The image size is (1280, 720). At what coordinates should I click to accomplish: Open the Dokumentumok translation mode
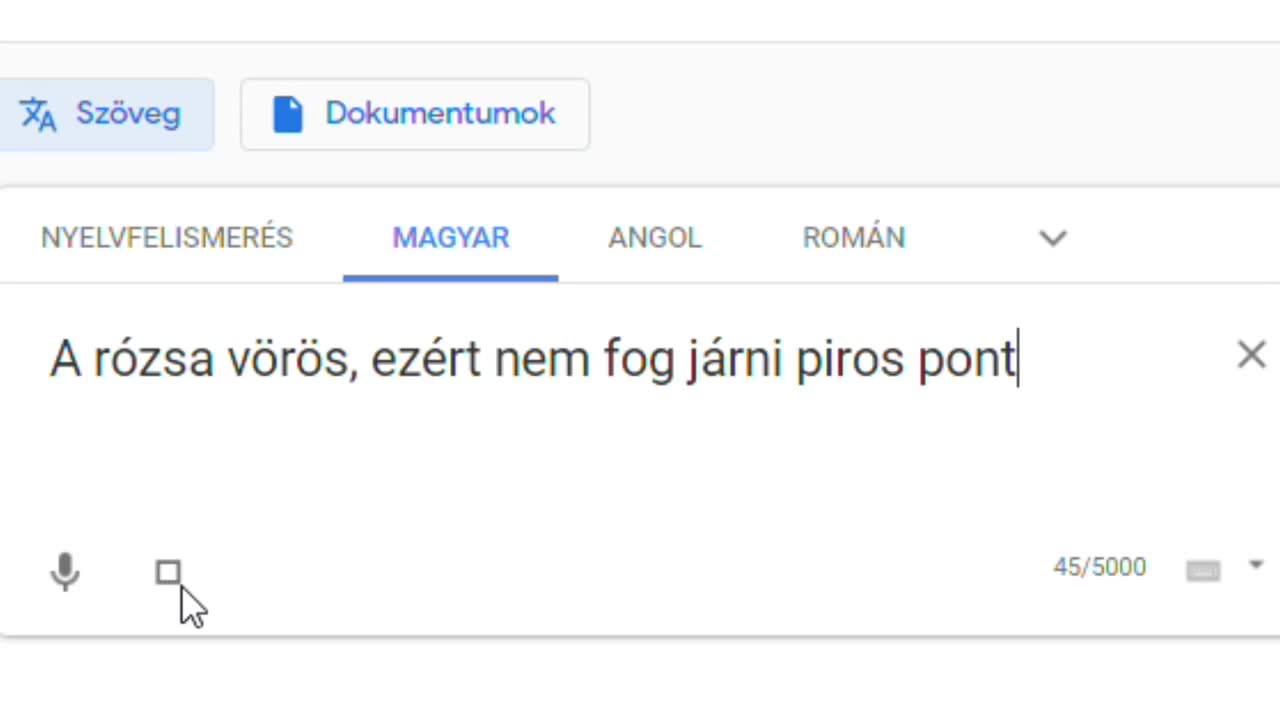440,114
